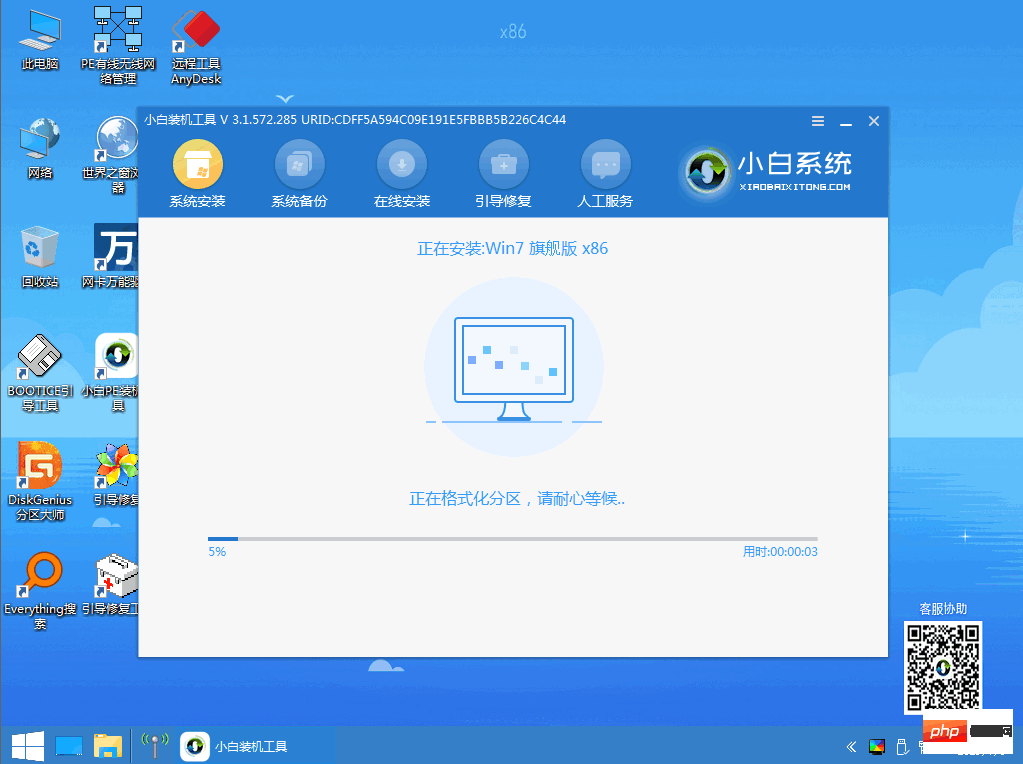The height and width of the screenshot is (764, 1023).
Task: Click the monitor illustration in installer
Action: pyautogui.click(x=514, y=369)
